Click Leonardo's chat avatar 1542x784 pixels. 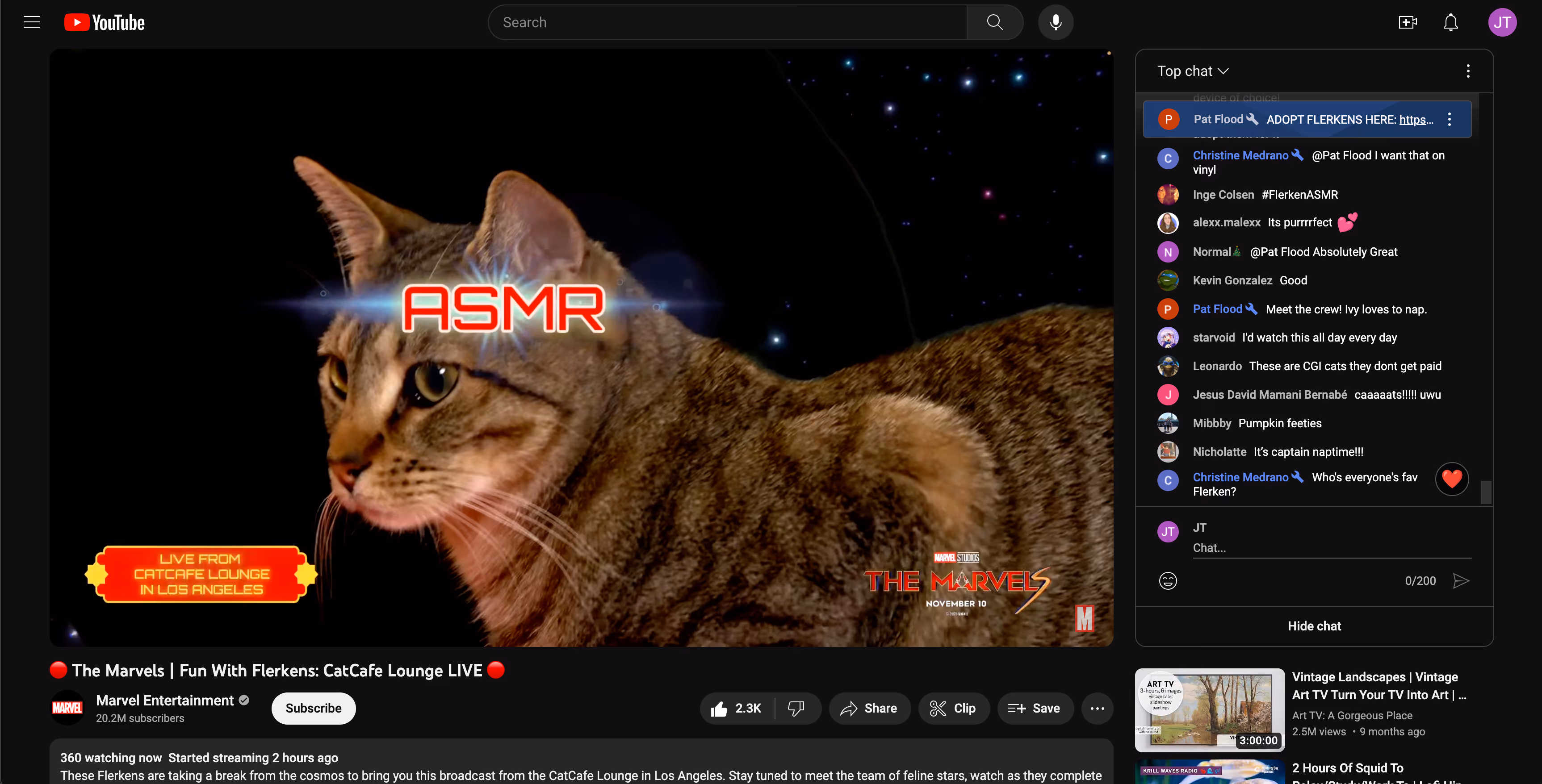(1168, 366)
